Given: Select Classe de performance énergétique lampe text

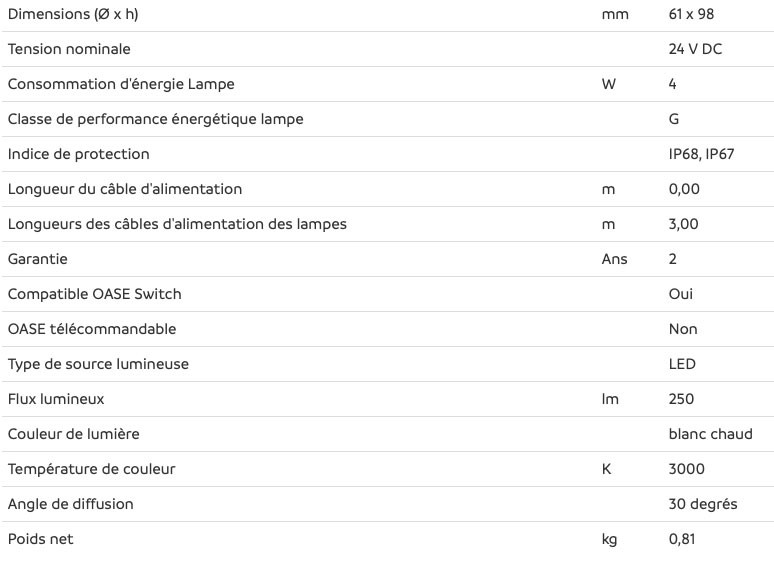Looking at the screenshot, I should click(155, 119).
